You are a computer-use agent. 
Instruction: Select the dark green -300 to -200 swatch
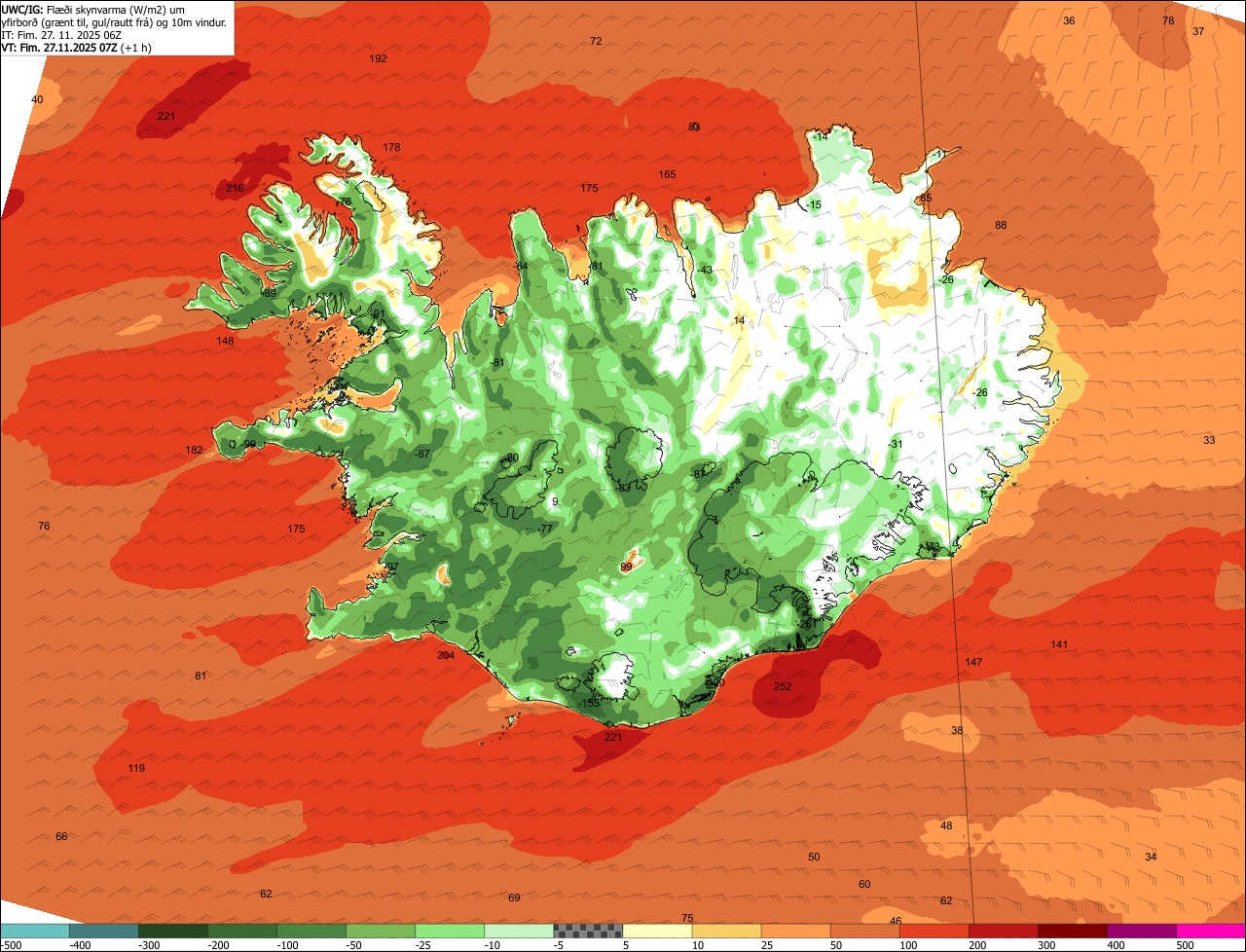tap(173, 931)
